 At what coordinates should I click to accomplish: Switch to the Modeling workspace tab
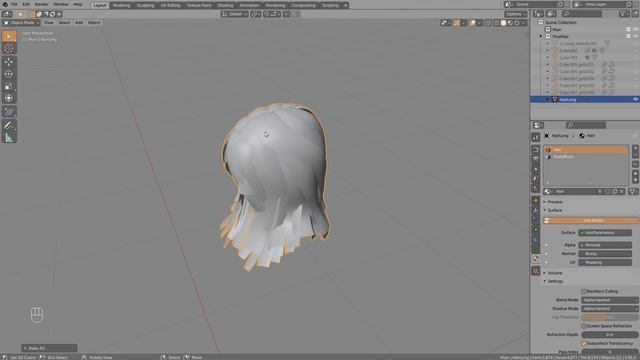(121, 5)
